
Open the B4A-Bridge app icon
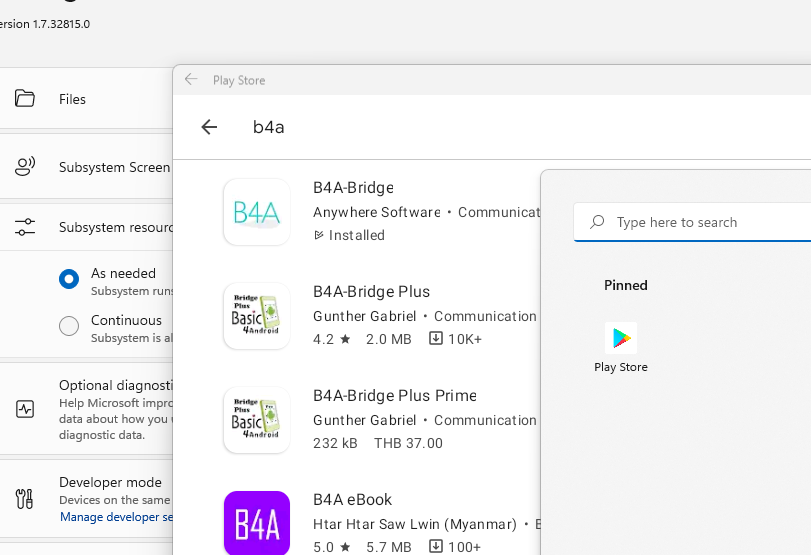pos(257,212)
